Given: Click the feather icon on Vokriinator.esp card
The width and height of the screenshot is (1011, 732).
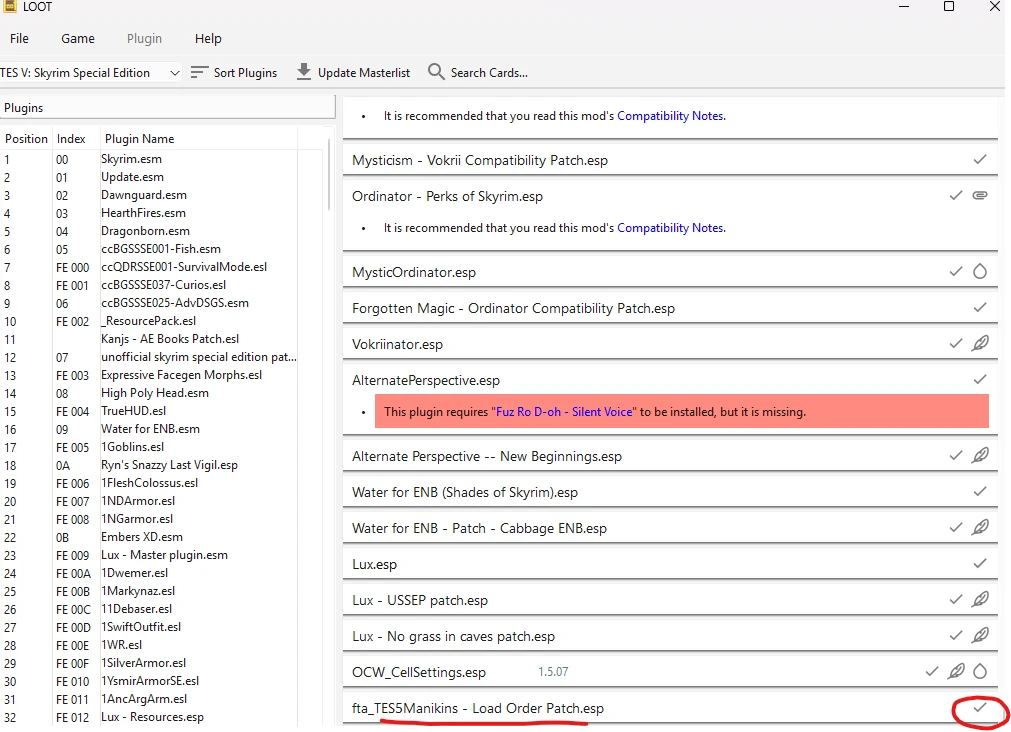Looking at the screenshot, I should pyautogui.click(x=980, y=343).
